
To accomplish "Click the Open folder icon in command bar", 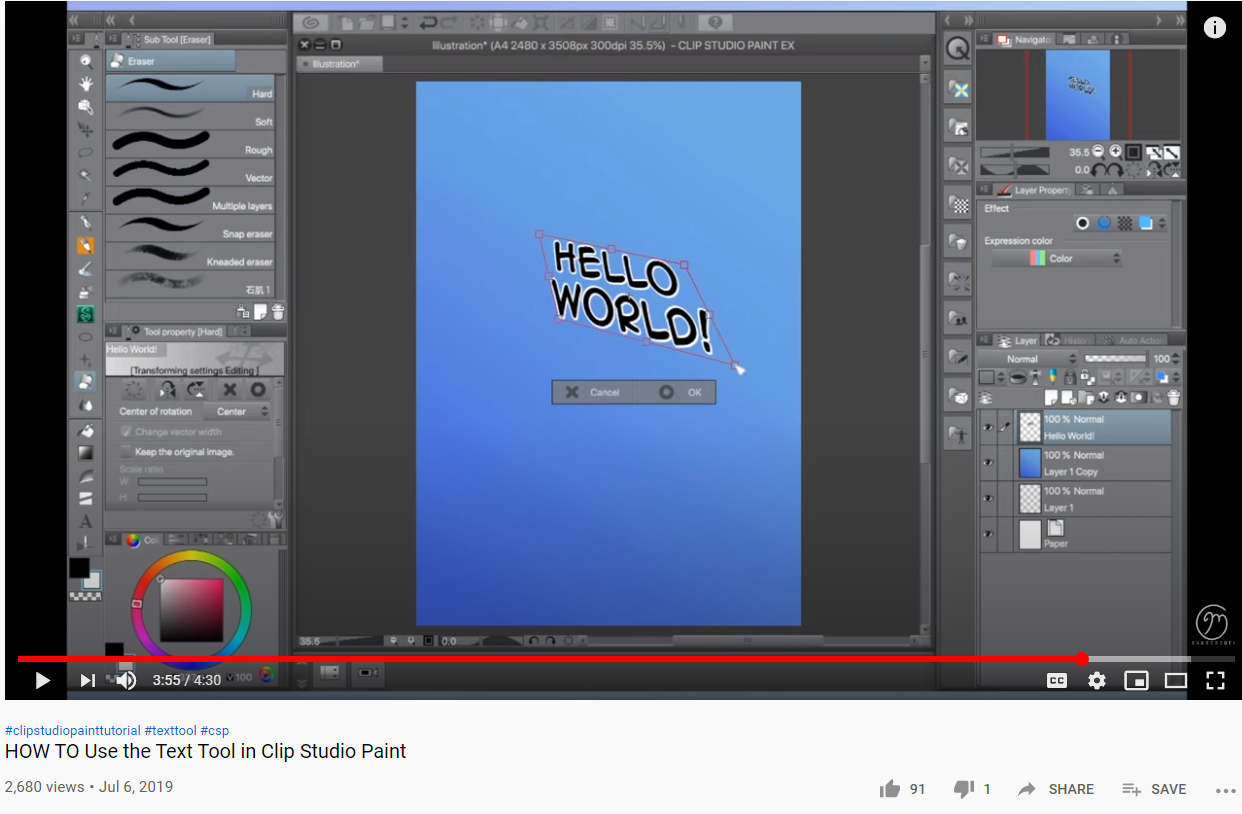I will pos(365,22).
